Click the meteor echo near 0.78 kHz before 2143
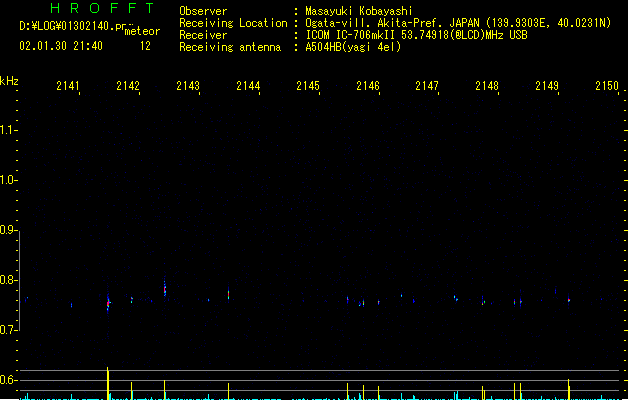The image size is (629, 400). tap(165, 288)
